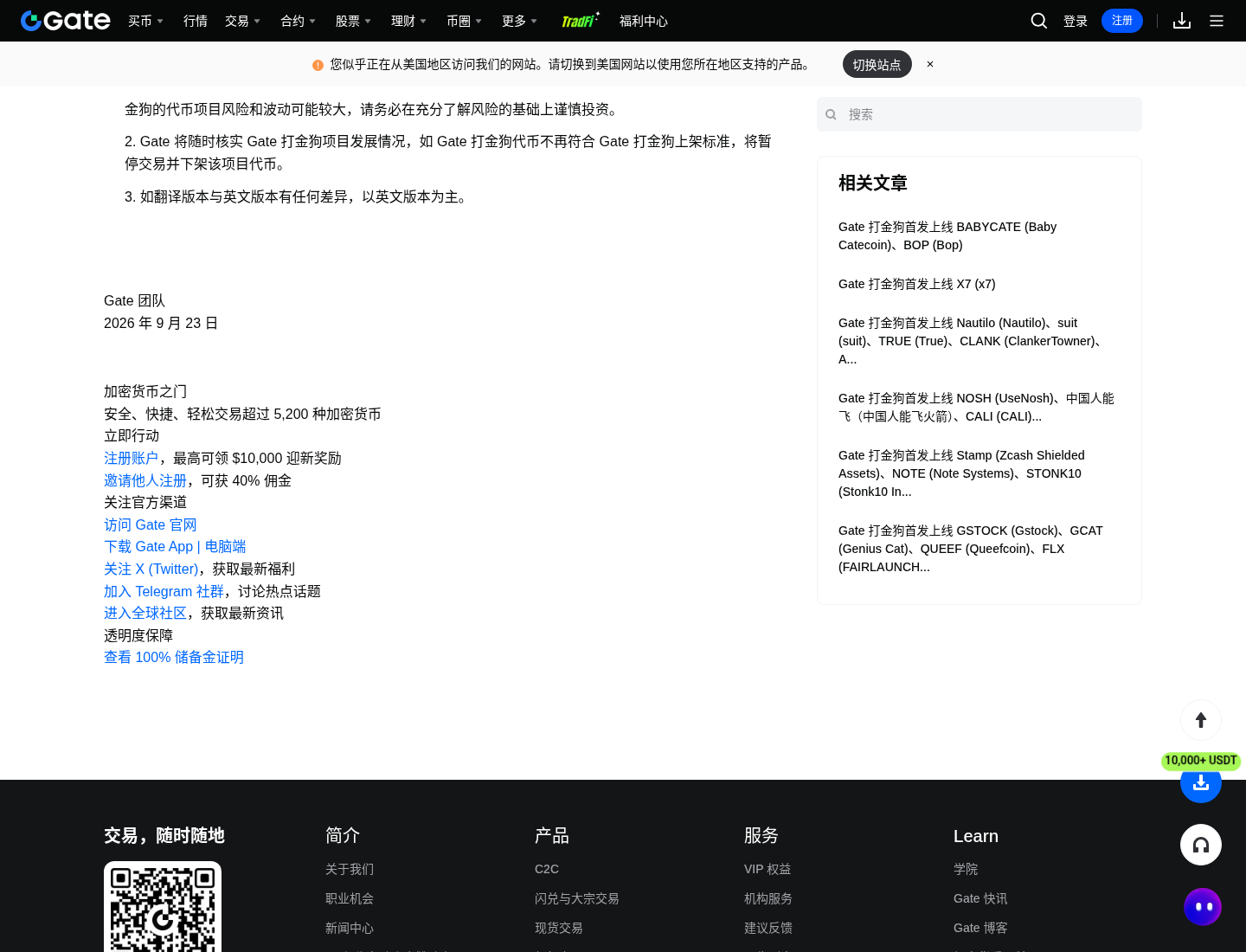Click the blue 注册 register button
Image resolution: width=1246 pixels, height=952 pixels.
[1122, 21]
